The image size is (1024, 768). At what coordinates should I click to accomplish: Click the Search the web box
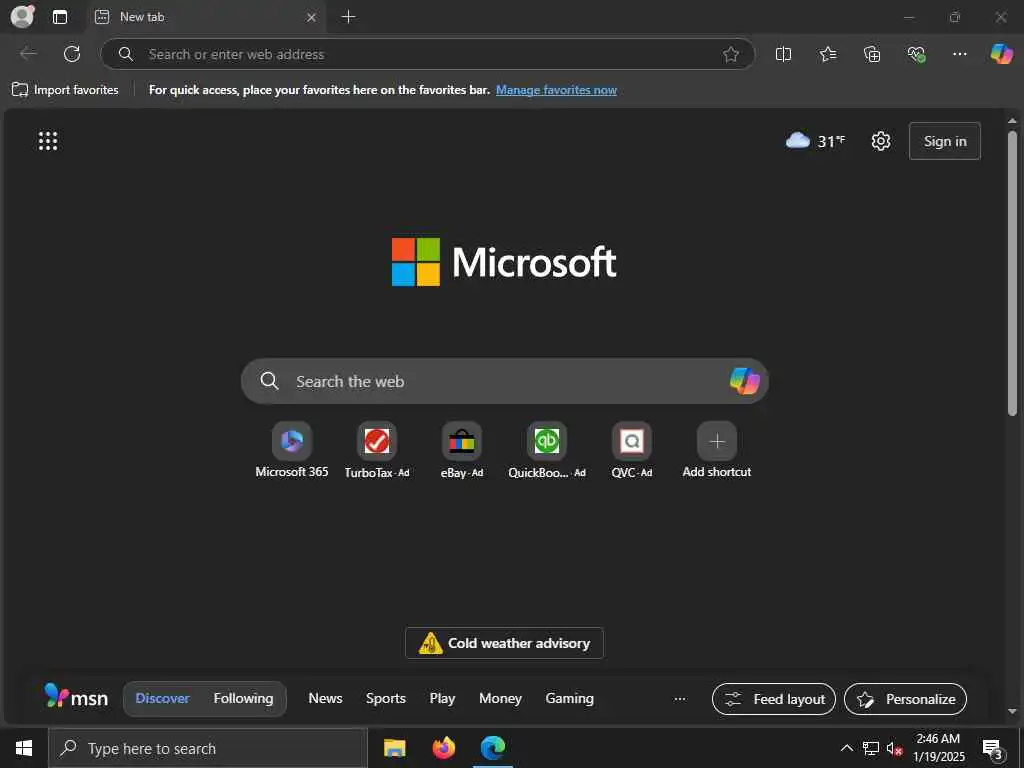pyautogui.click(x=504, y=381)
